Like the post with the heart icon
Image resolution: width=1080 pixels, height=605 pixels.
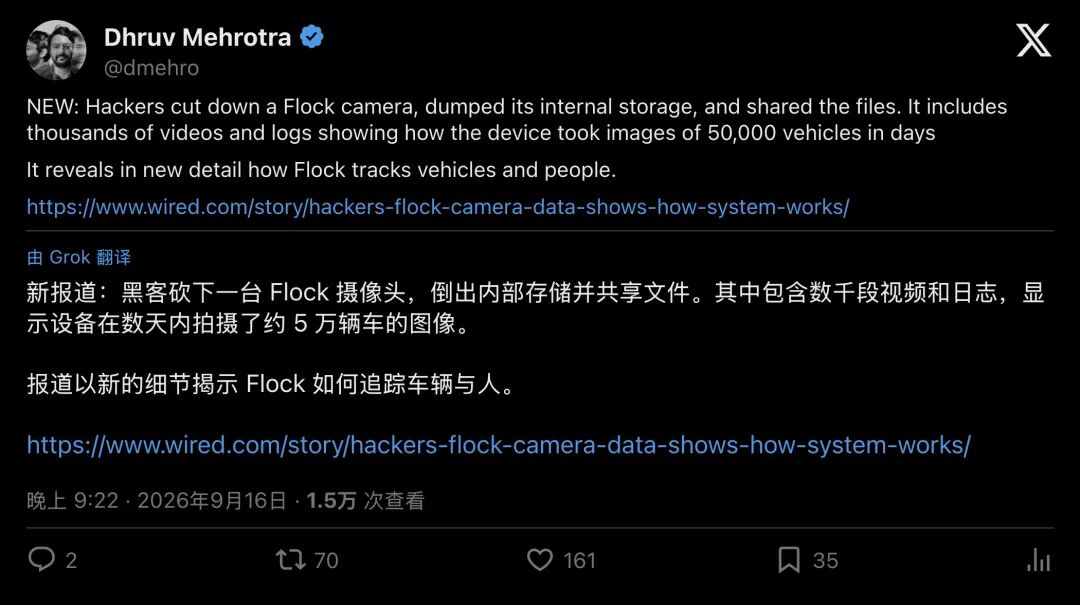(x=540, y=560)
